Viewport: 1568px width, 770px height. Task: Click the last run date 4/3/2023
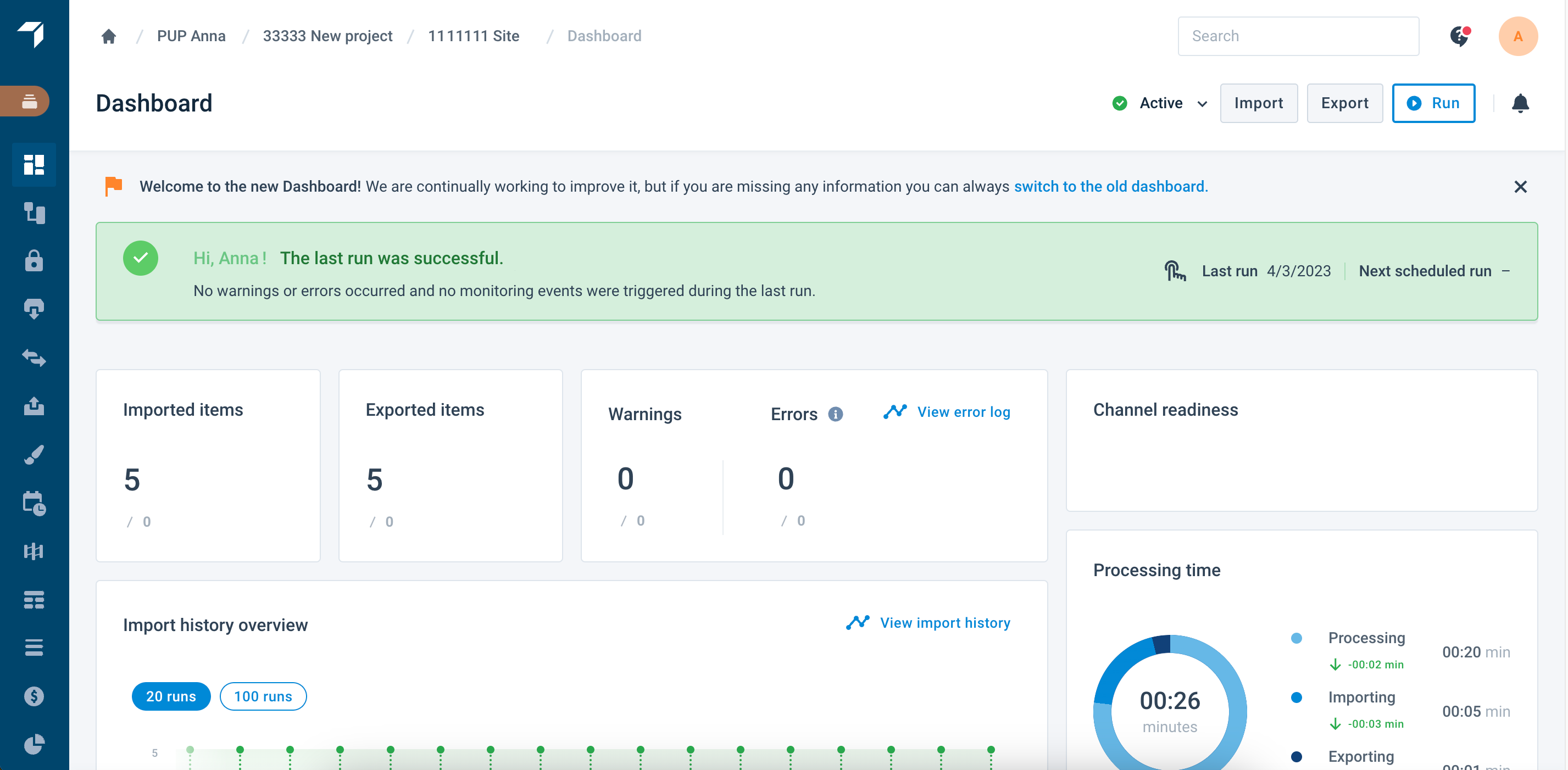pyautogui.click(x=1299, y=271)
